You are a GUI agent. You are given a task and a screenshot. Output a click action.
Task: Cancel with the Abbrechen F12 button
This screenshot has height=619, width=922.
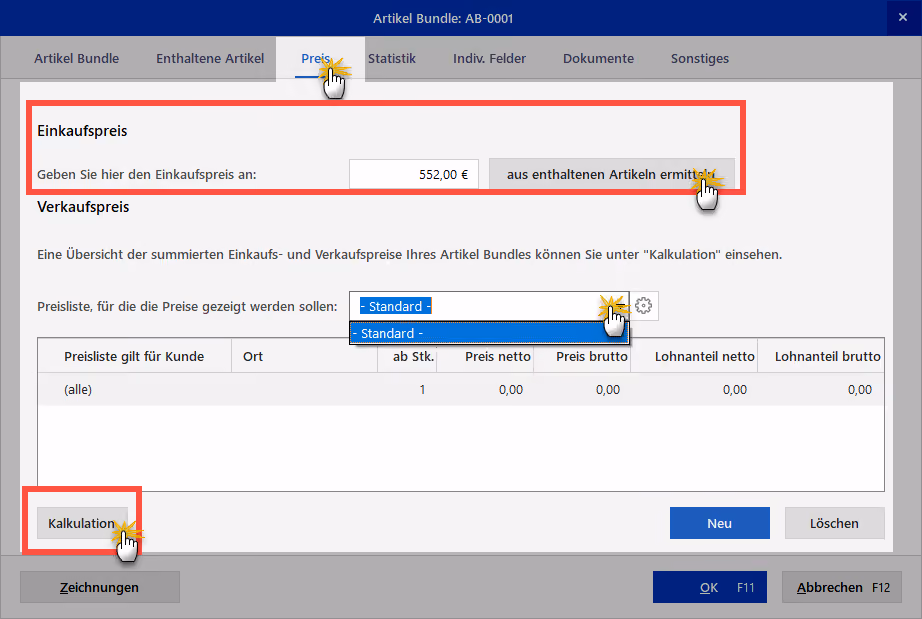[x=841, y=587]
